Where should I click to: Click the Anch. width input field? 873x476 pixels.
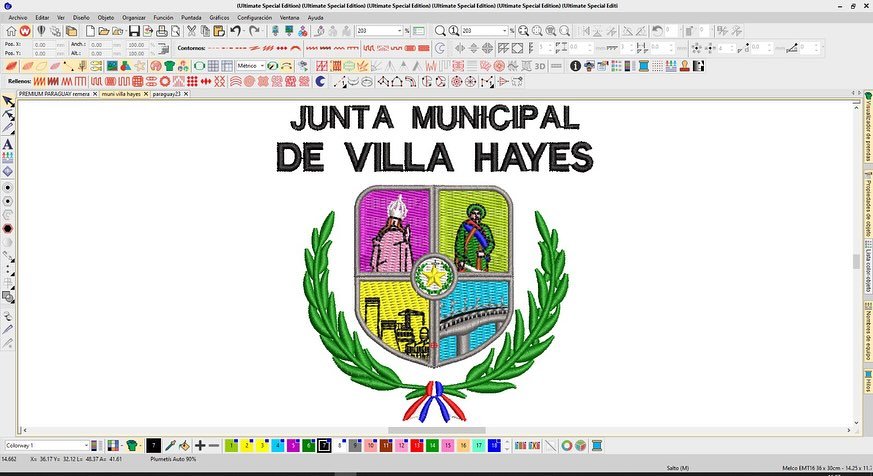pyautogui.click(x=100, y=45)
